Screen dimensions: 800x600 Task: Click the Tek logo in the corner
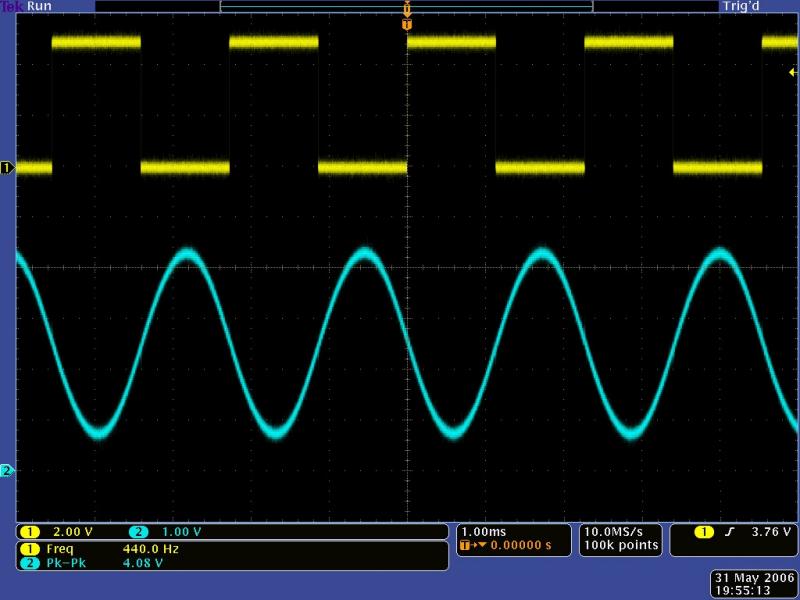(x=11, y=6)
